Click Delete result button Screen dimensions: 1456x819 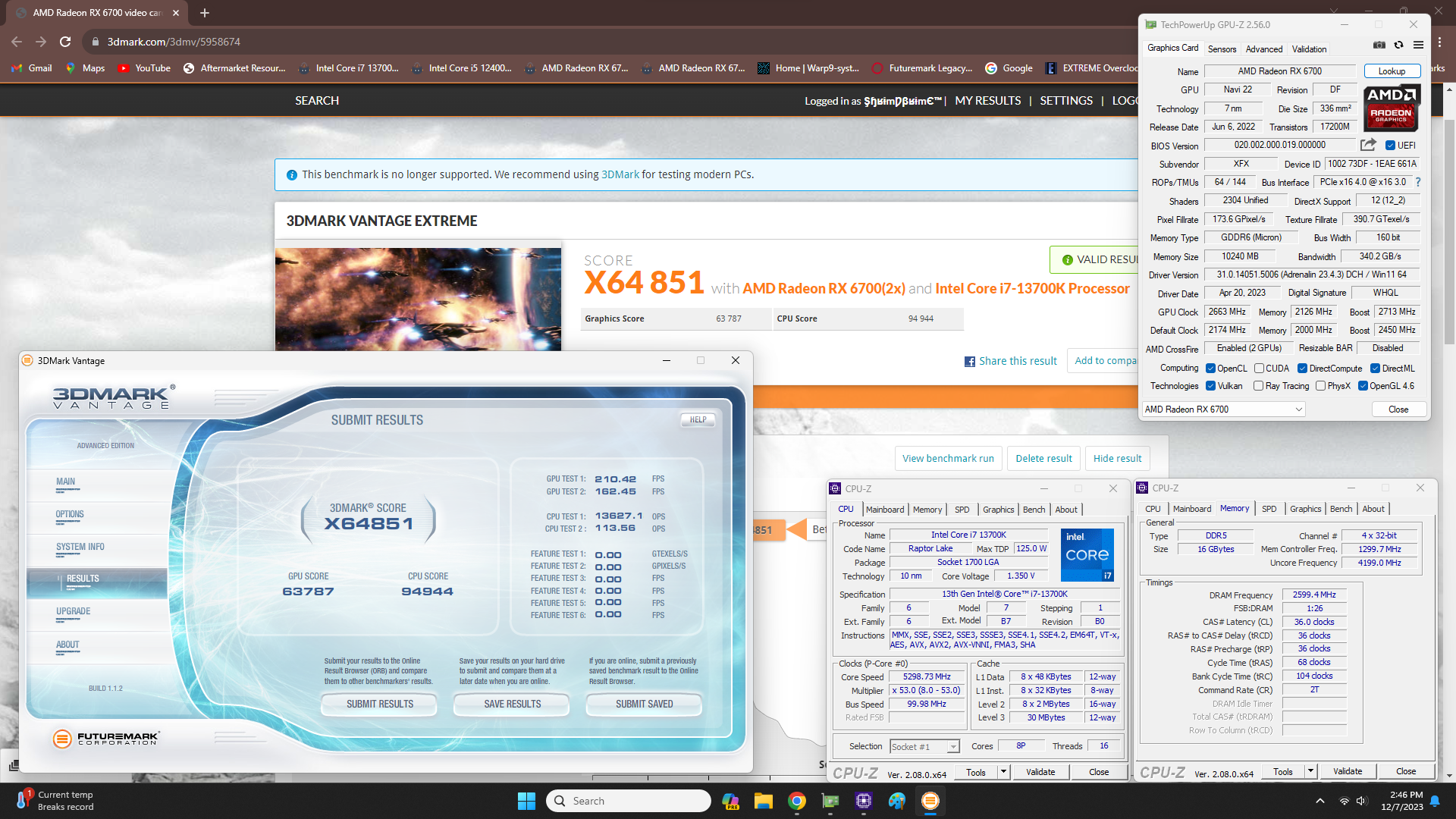coord(1043,459)
